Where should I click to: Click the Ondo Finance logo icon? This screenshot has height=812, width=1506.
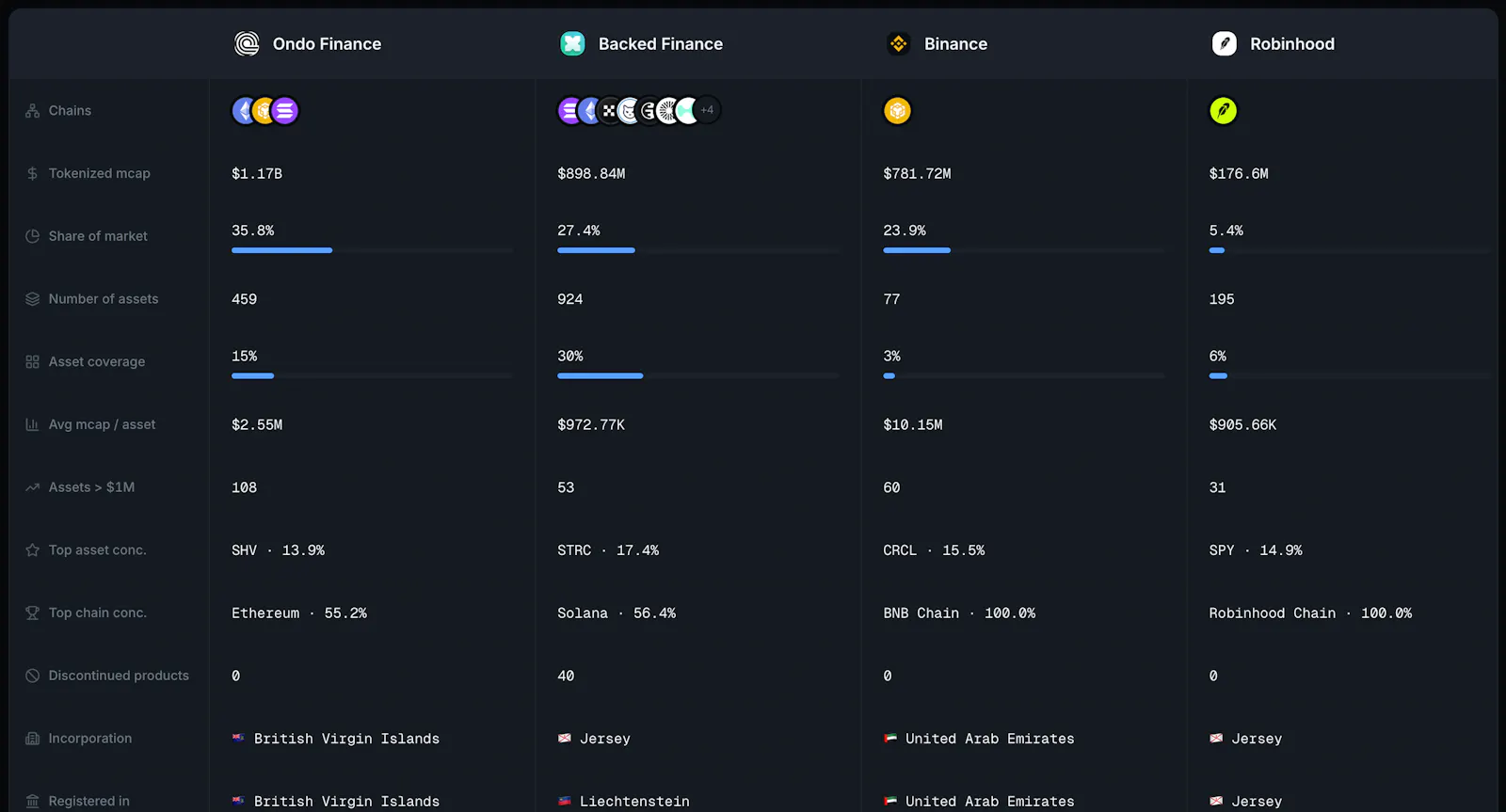click(247, 43)
